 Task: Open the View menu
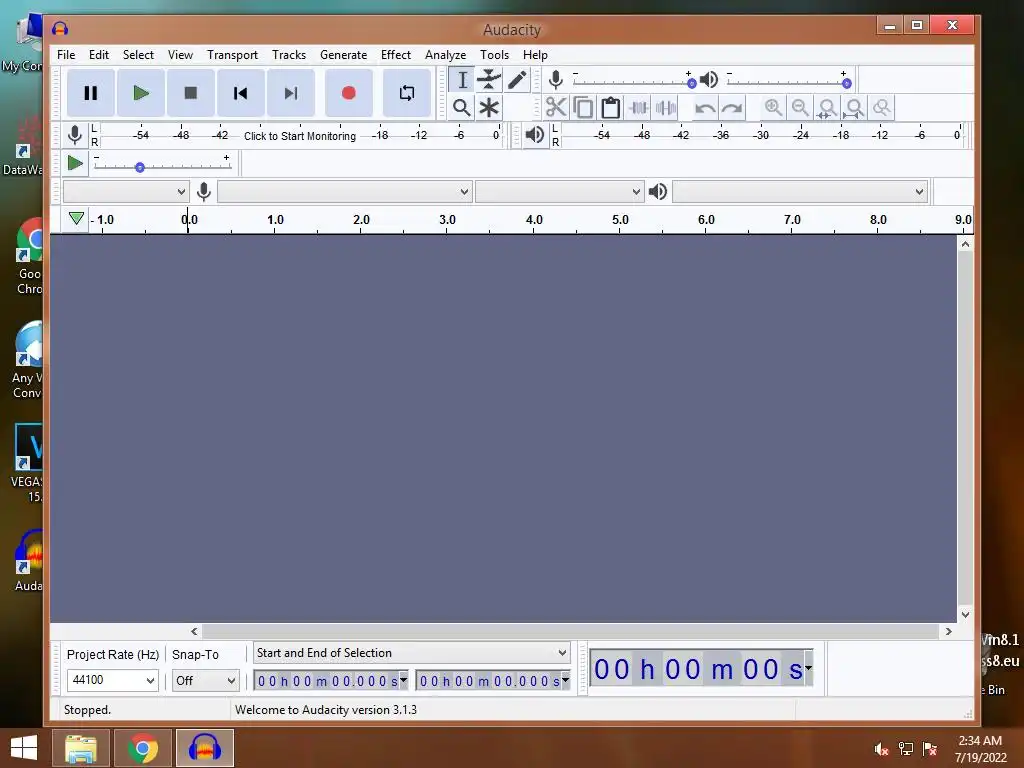point(180,55)
